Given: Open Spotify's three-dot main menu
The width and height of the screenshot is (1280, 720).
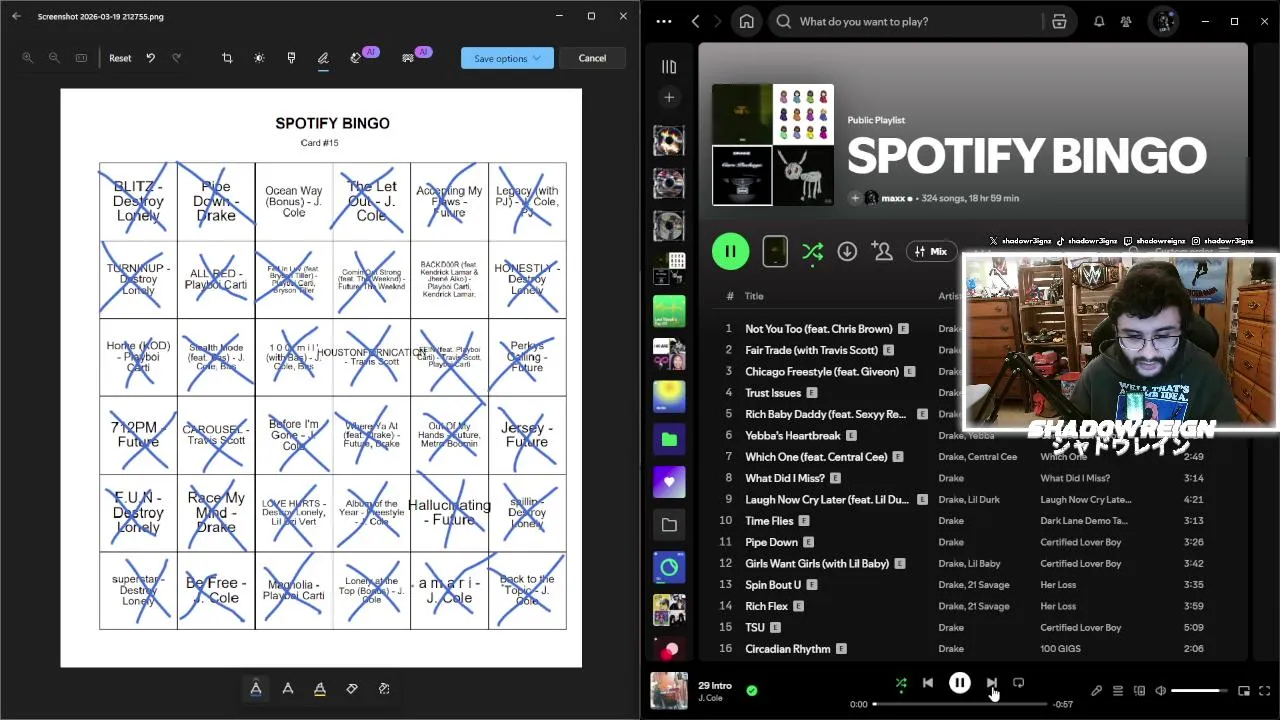Looking at the screenshot, I should (x=664, y=21).
